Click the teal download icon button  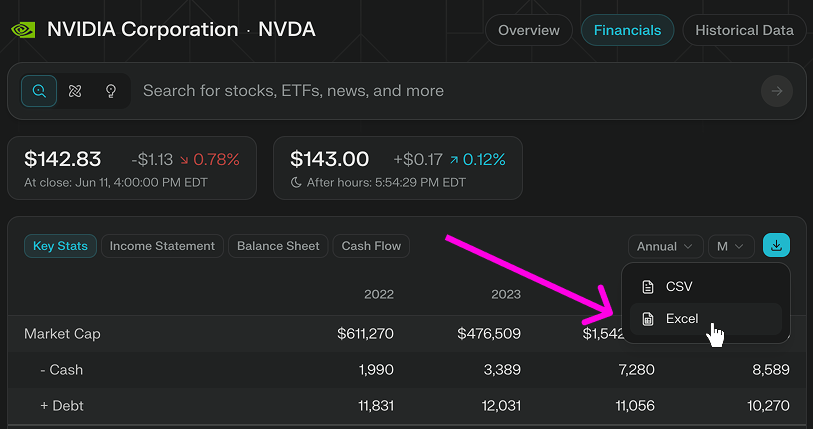point(776,245)
